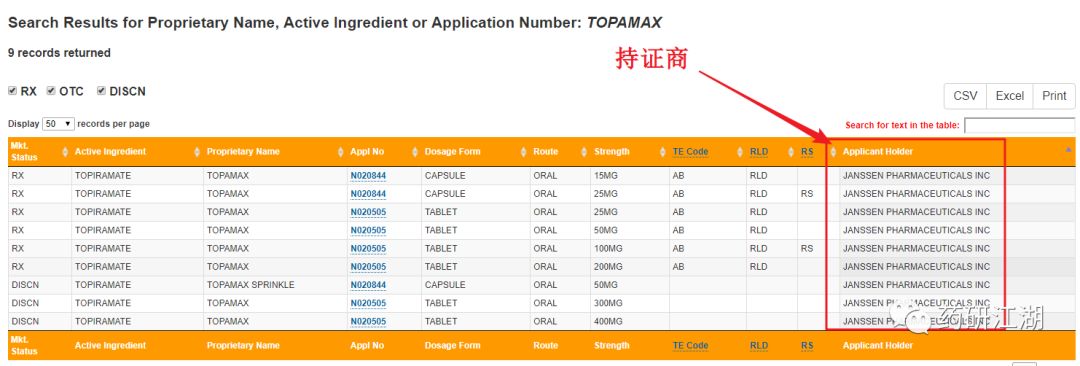Sort by TE Code column header
1080x366 pixels.
pos(707,152)
